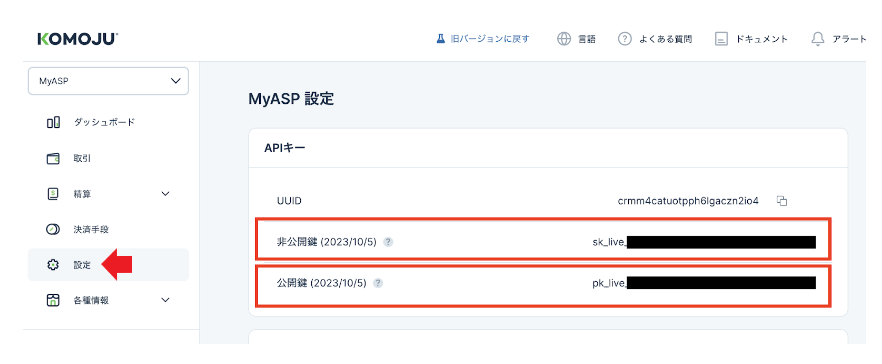Click the help icon beside 非公開鍵
The width and height of the screenshot is (882, 364).
tap(388, 242)
